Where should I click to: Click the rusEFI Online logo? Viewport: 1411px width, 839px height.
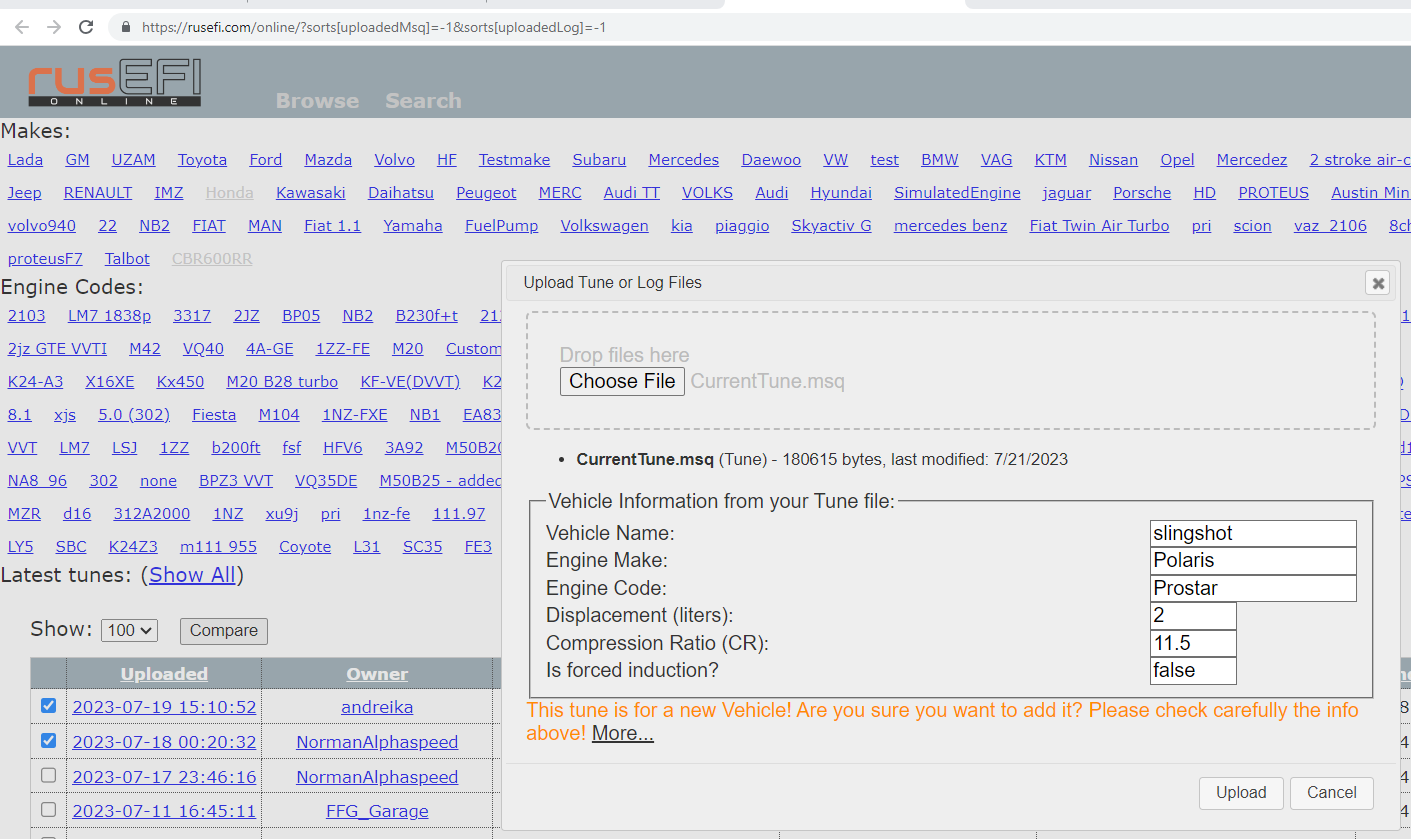click(113, 81)
